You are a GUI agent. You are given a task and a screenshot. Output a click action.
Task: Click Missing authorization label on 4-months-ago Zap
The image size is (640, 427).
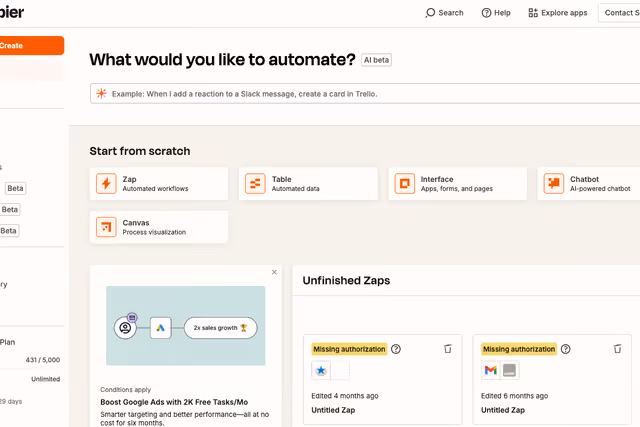(x=349, y=349)
